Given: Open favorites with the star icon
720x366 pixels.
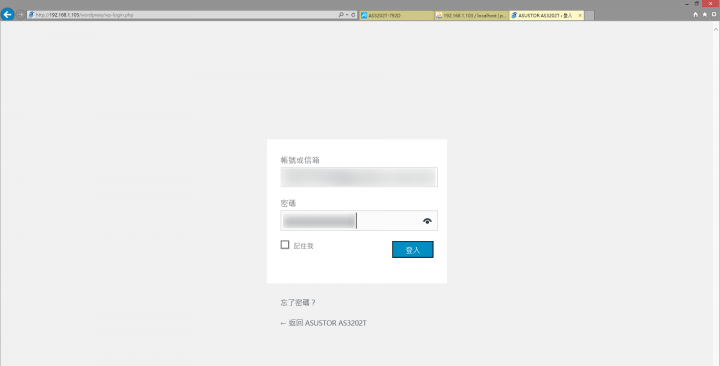Looking at the screenshot, I should [705, 15].
